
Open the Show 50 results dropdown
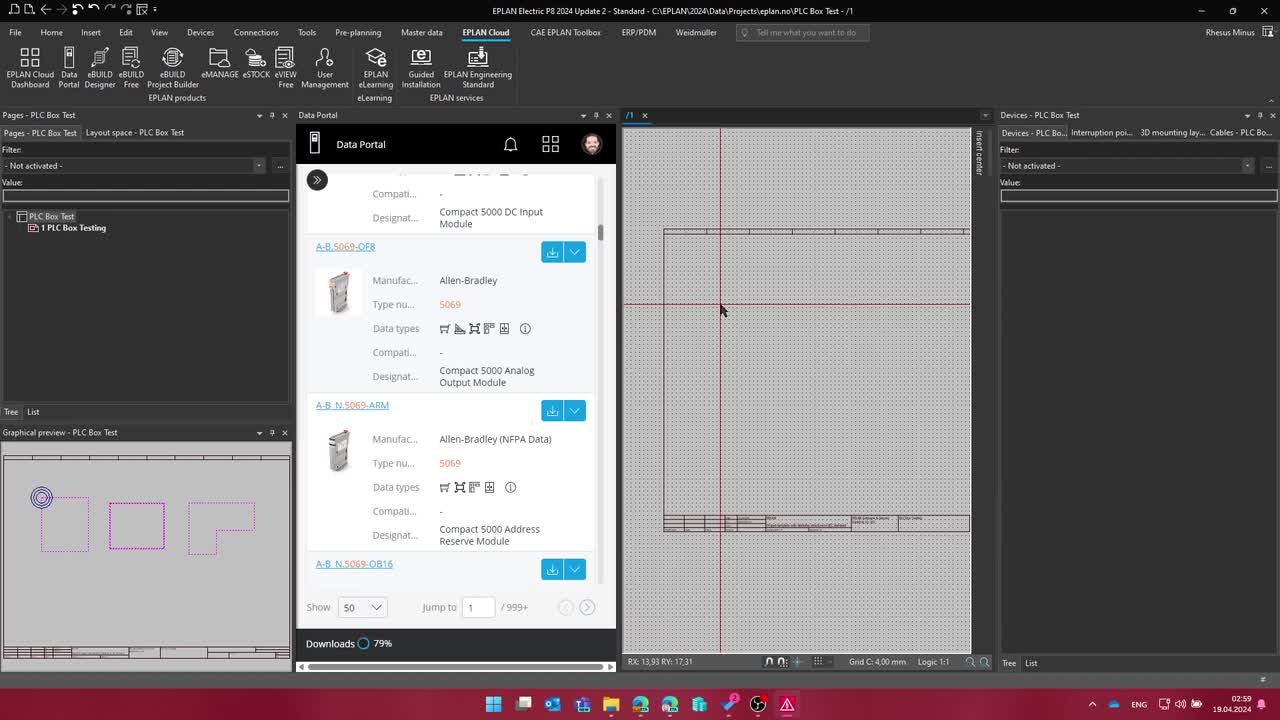[x=363, y=607]
